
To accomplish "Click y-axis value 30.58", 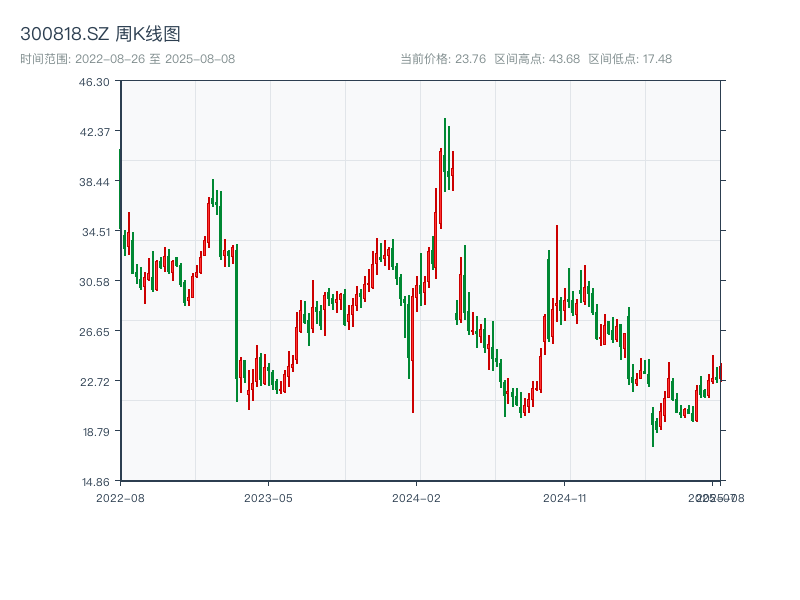I will (x=94, y=282).
